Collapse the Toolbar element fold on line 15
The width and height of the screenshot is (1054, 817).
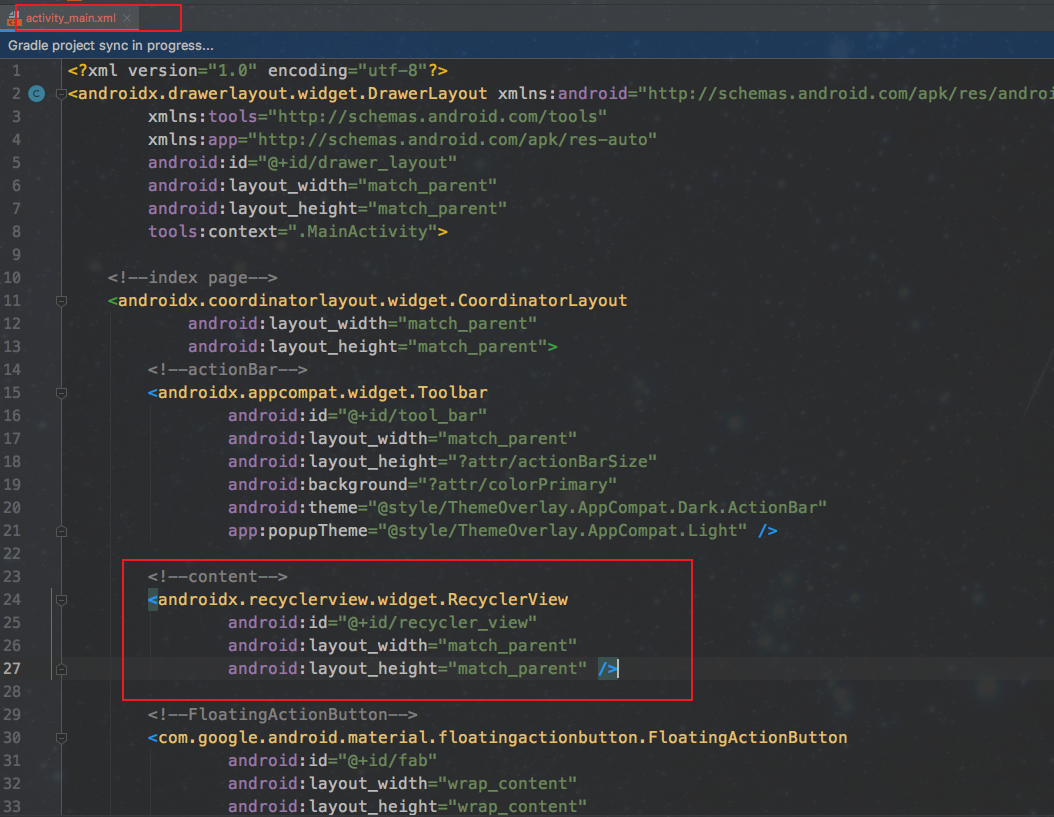pos(61,393)
